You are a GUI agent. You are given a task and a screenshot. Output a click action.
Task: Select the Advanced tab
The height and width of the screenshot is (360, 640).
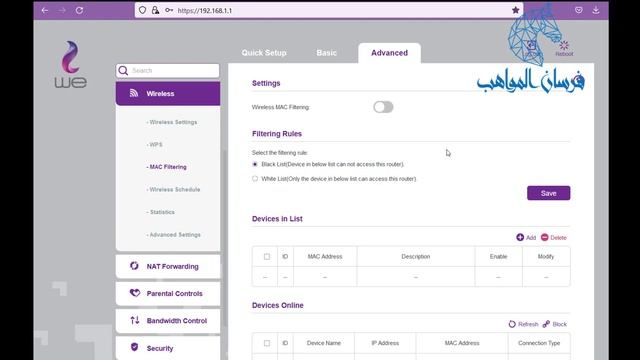tap(389, 53)
